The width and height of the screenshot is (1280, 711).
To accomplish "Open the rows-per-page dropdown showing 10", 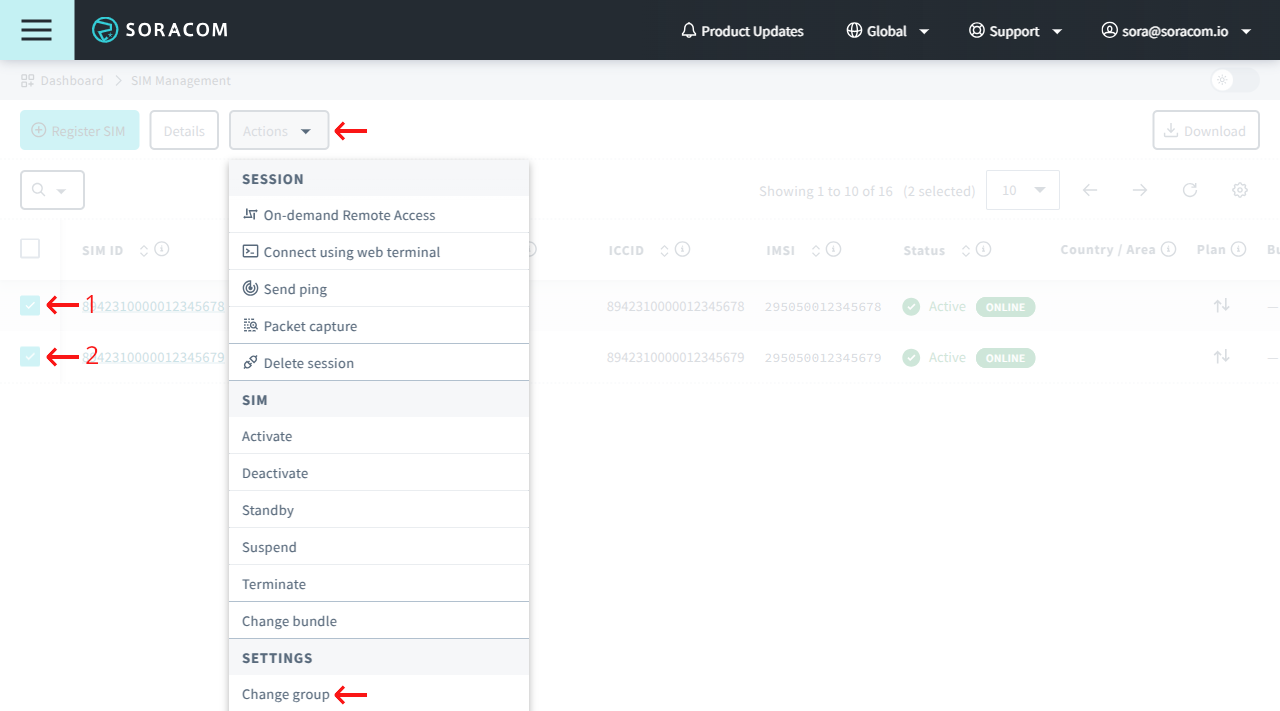I will (1022, 190).
